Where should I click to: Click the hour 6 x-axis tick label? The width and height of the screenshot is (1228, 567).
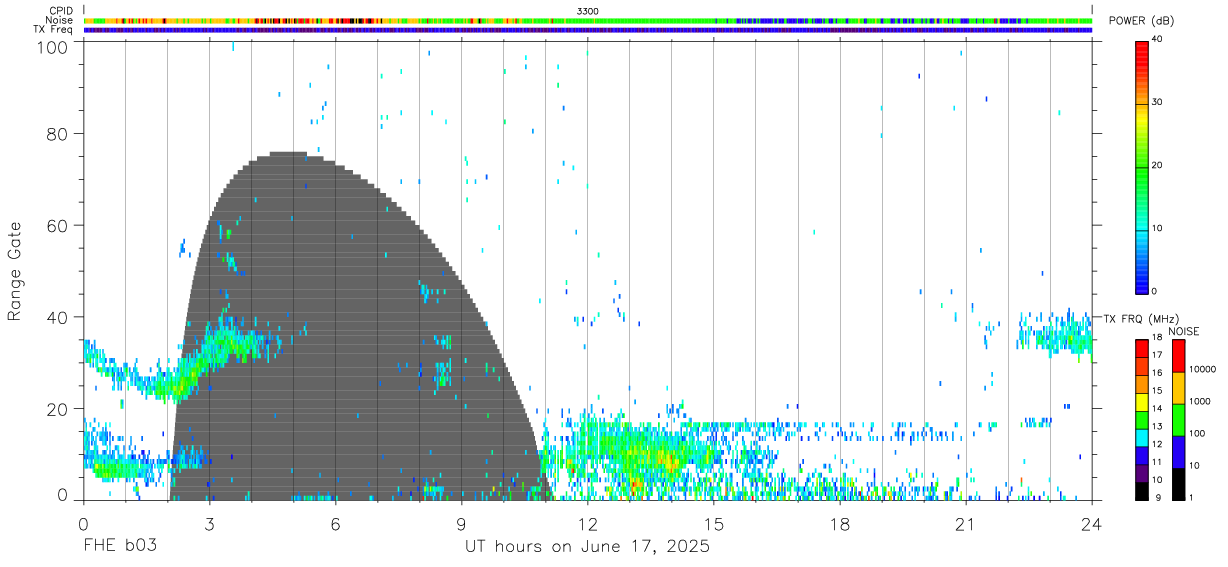click(x=335, y=522)
